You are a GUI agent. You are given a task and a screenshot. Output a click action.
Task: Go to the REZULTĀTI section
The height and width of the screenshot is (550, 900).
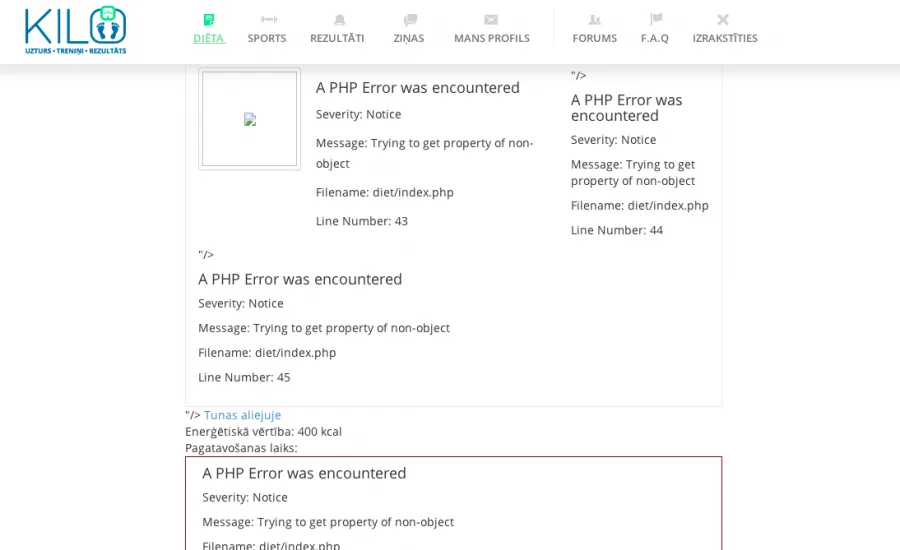[337, 38]
